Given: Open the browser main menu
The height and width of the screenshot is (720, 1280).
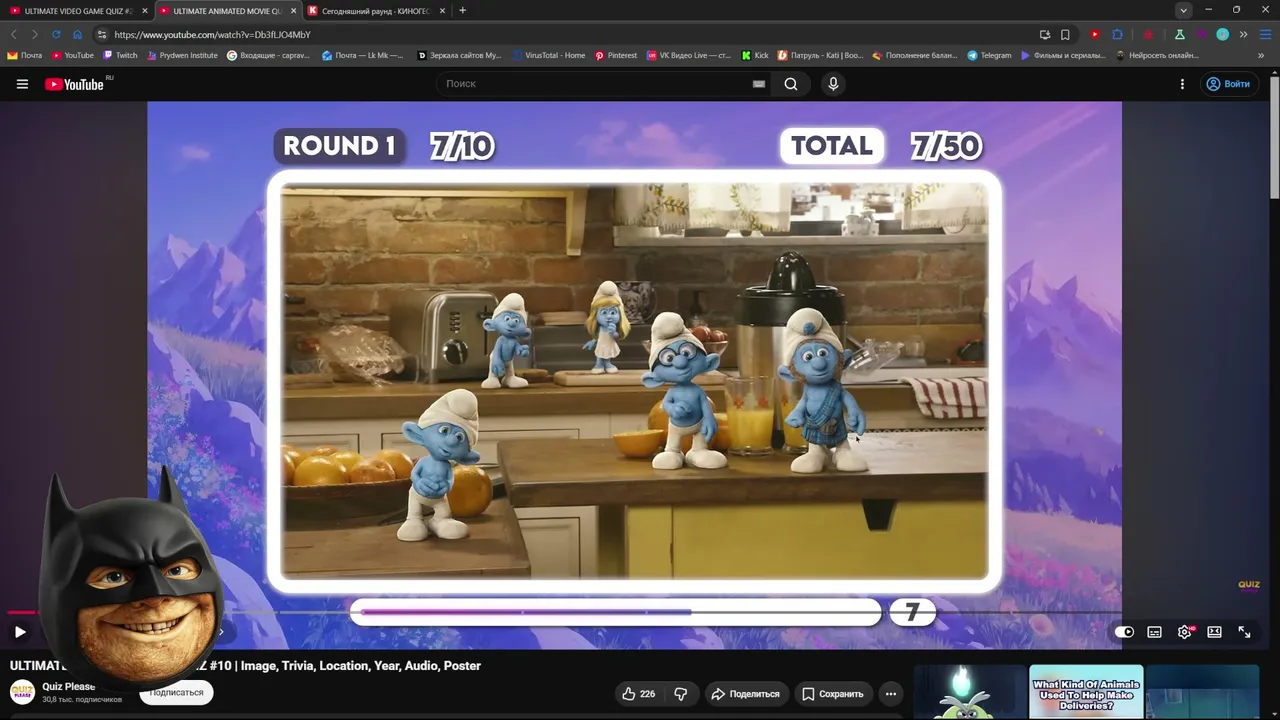Looking at the screenshot, I should 1265,34.
